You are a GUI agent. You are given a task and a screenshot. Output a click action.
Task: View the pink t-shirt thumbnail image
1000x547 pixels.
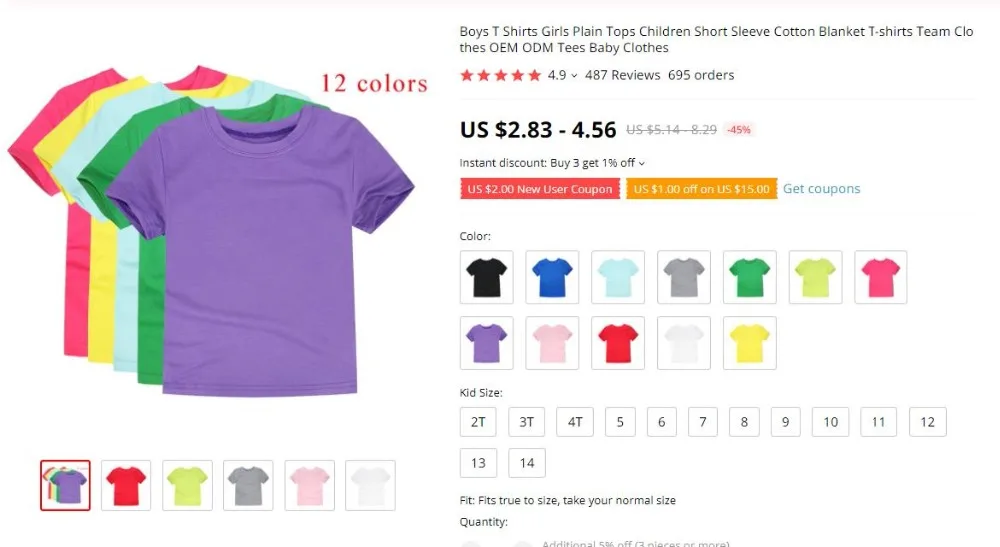(x=309, y=486)
